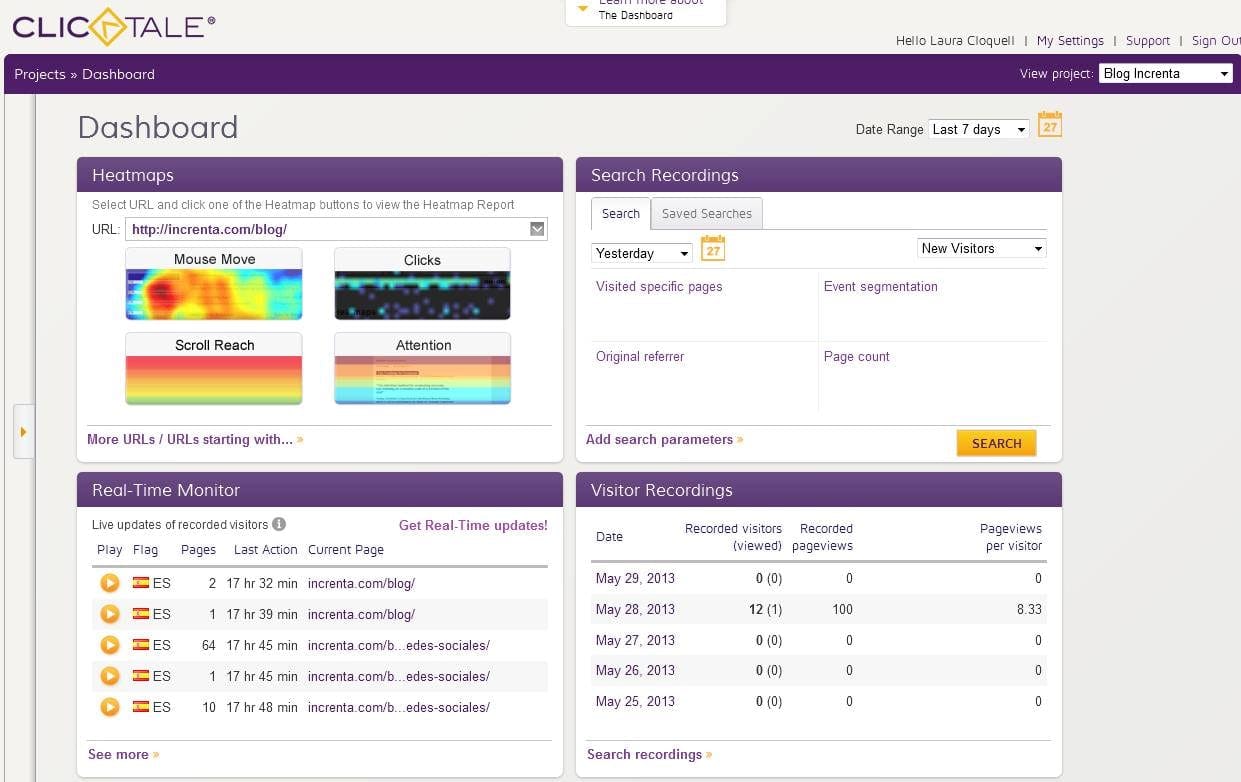Click the Get Real-Time updates link
1241x782 pixels.
(x=473, y=525)
